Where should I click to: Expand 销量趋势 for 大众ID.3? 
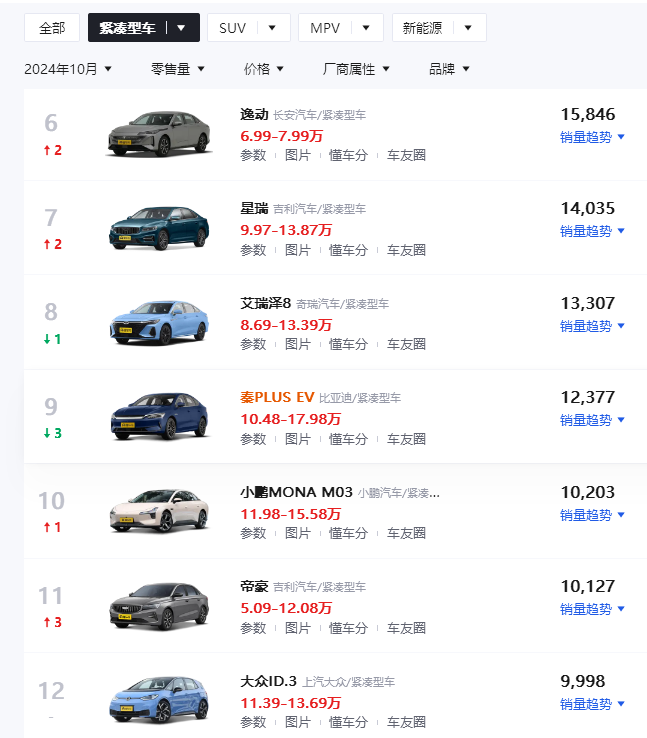point(592,705)
